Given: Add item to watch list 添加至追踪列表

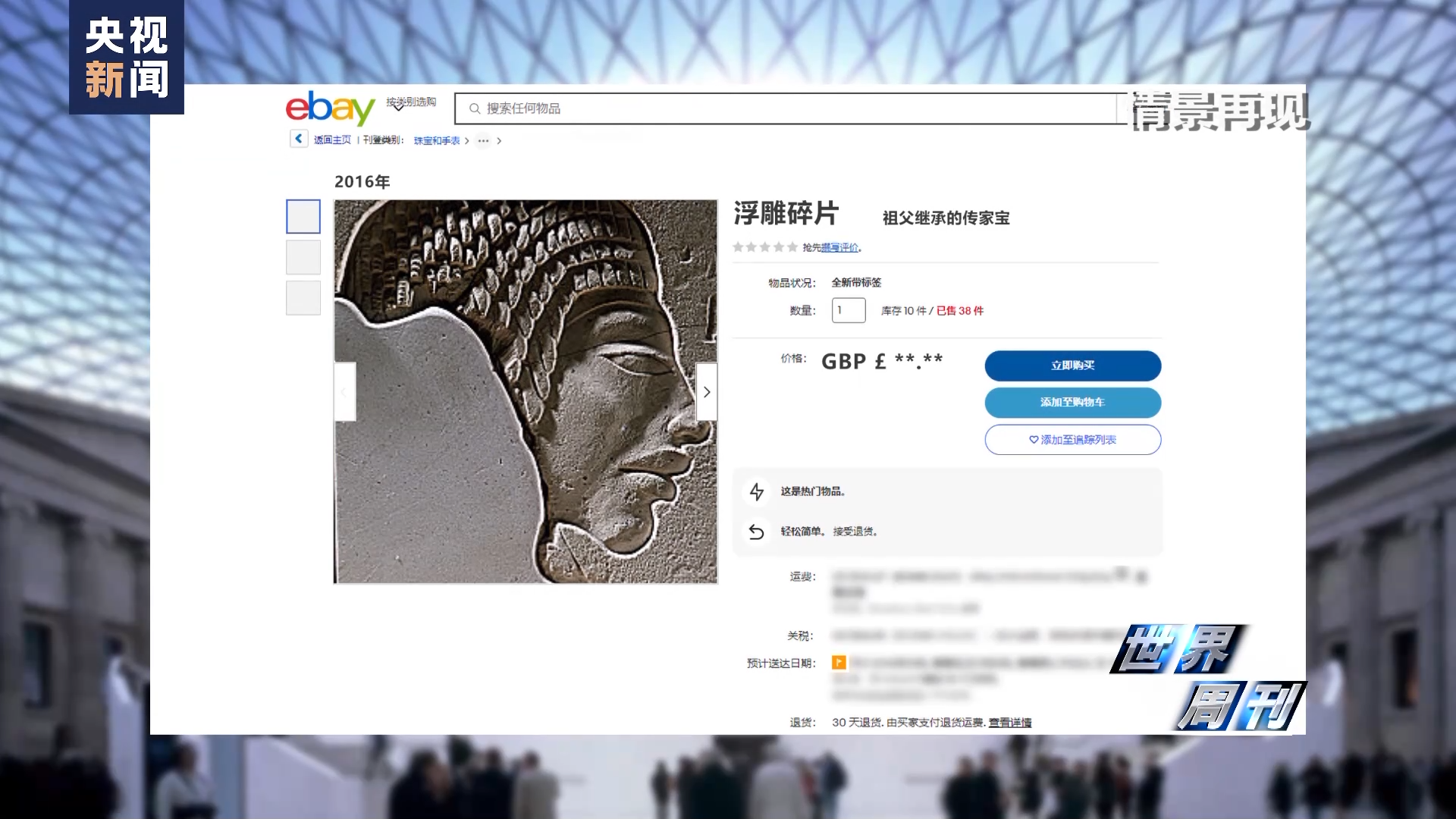Looking at the screenshot, I should (1072, 440).
